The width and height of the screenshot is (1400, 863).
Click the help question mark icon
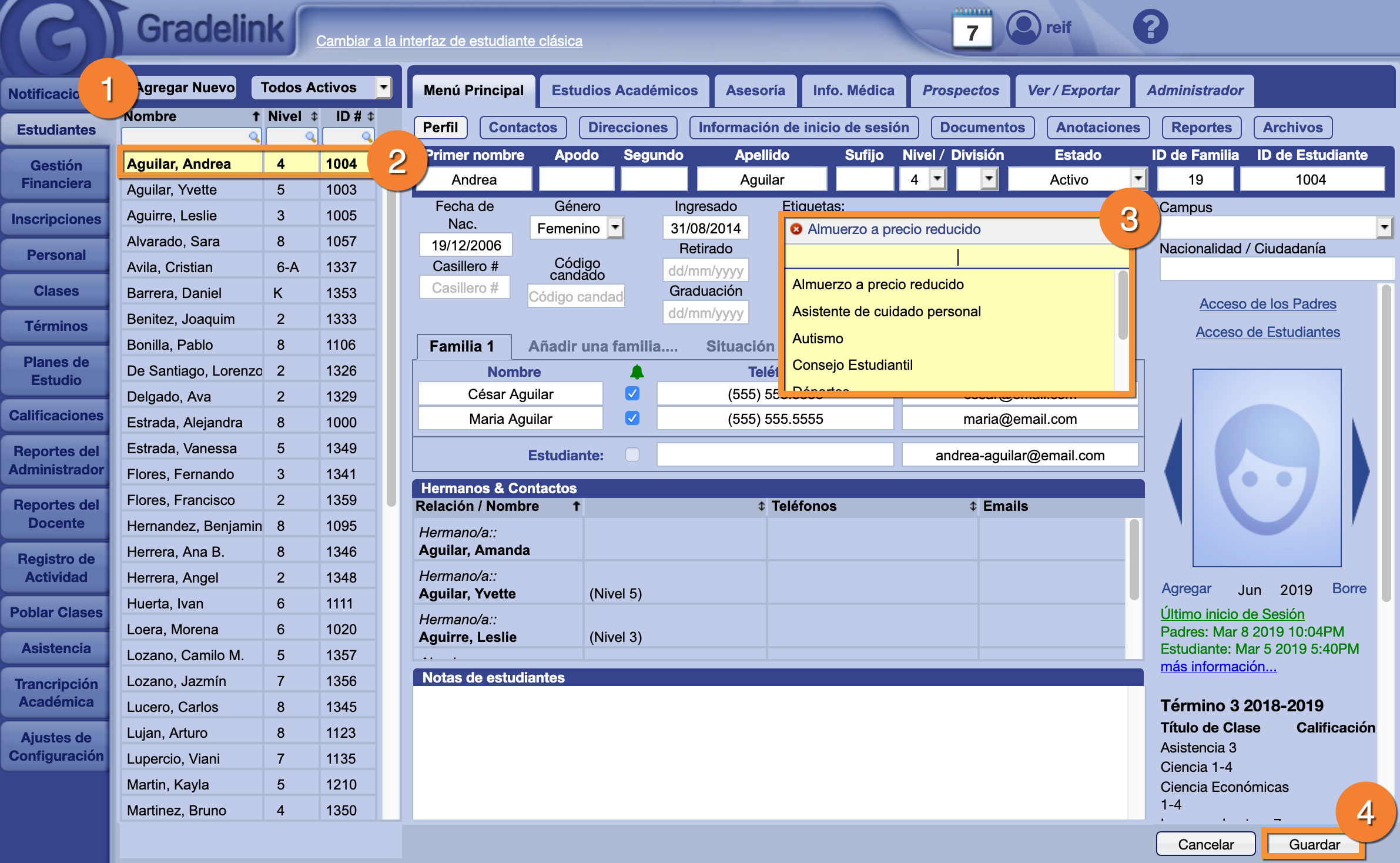tap(1150, 27)
